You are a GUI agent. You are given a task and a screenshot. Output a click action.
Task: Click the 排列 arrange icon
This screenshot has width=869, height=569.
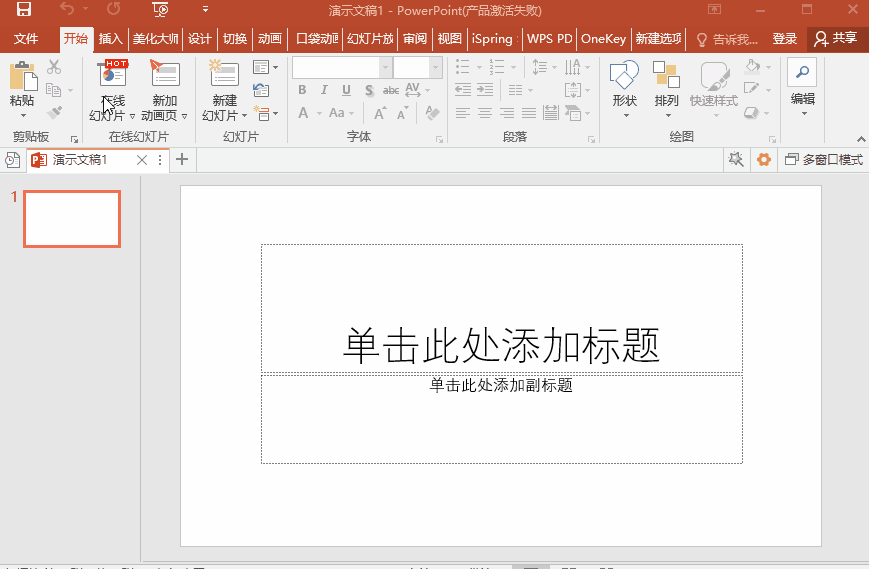tap(666, 76)
